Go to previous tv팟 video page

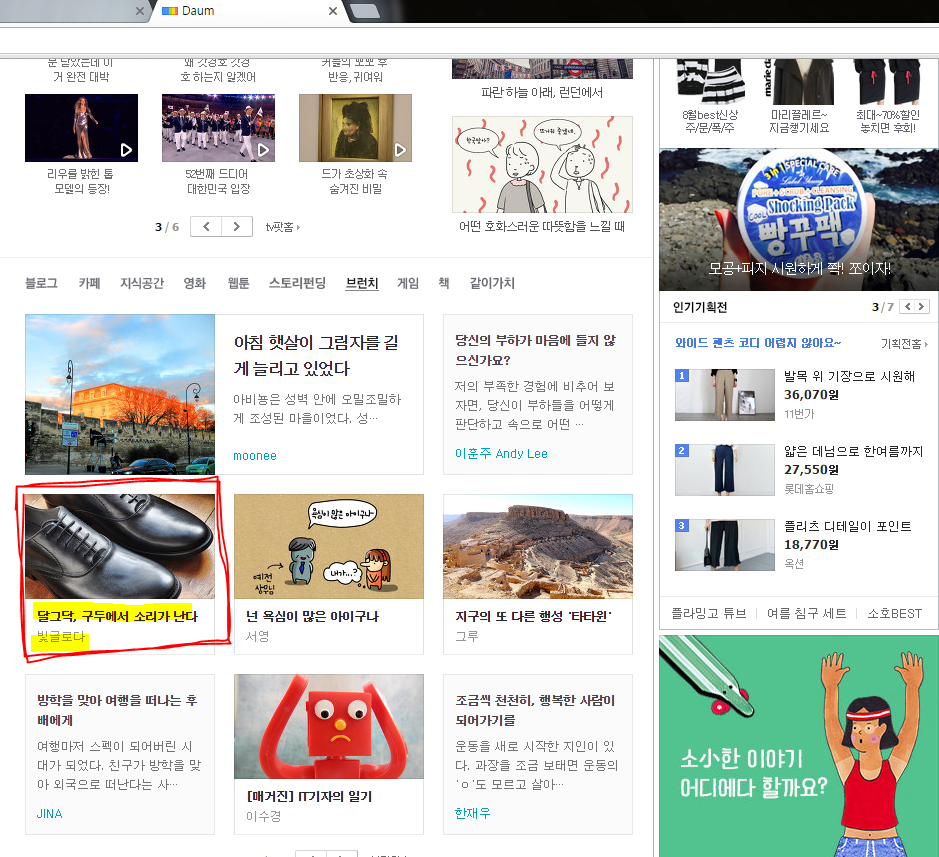[206, 226]
